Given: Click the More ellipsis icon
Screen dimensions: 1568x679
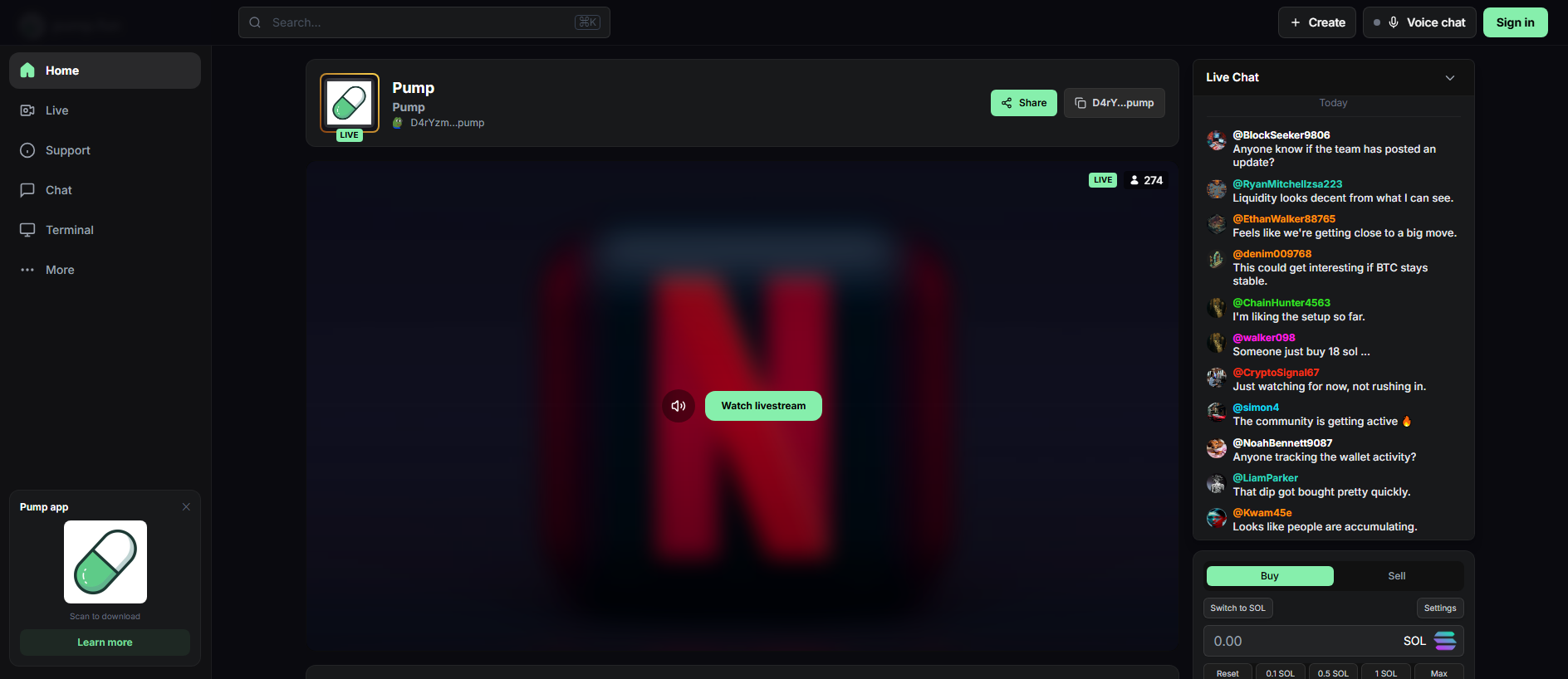Looking at the screenshot, I should pos(27,270).
